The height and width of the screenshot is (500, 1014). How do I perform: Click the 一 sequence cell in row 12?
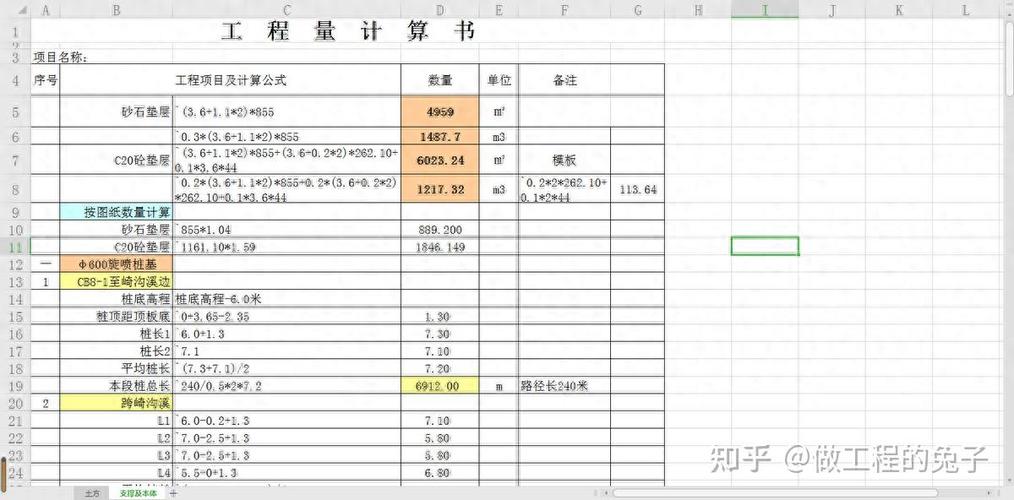pos(45,264)
